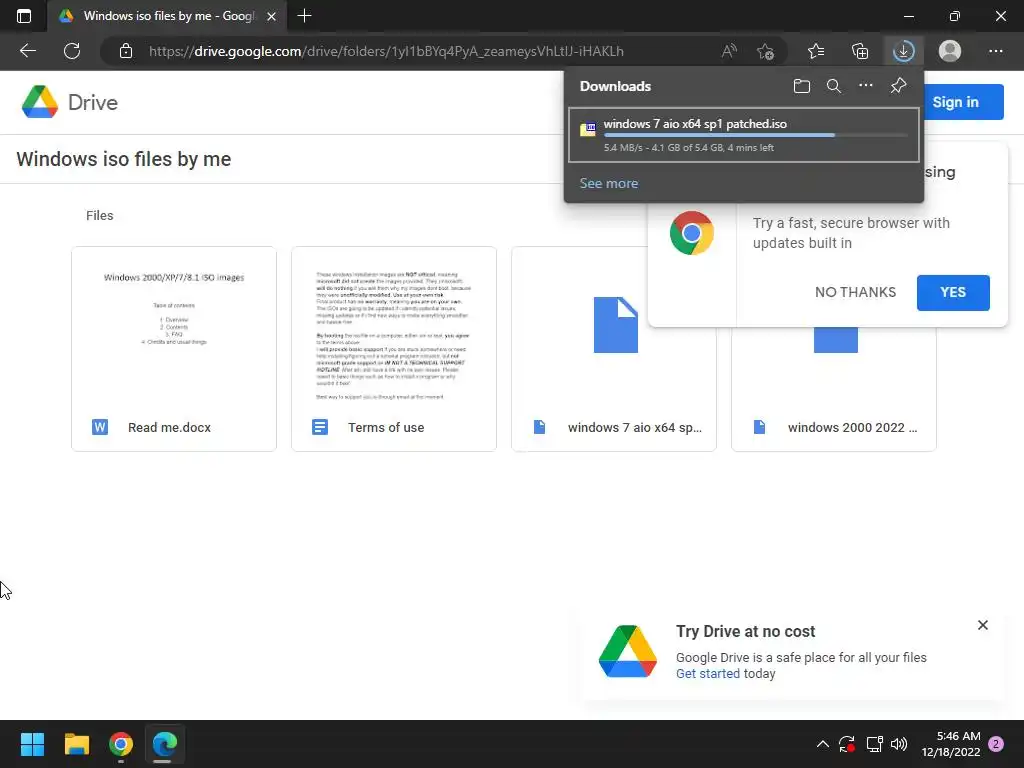Viewport: 1024px width, 768px height.
Task: Open the tab actions menu icon
Action: click(x=24, y=16)
